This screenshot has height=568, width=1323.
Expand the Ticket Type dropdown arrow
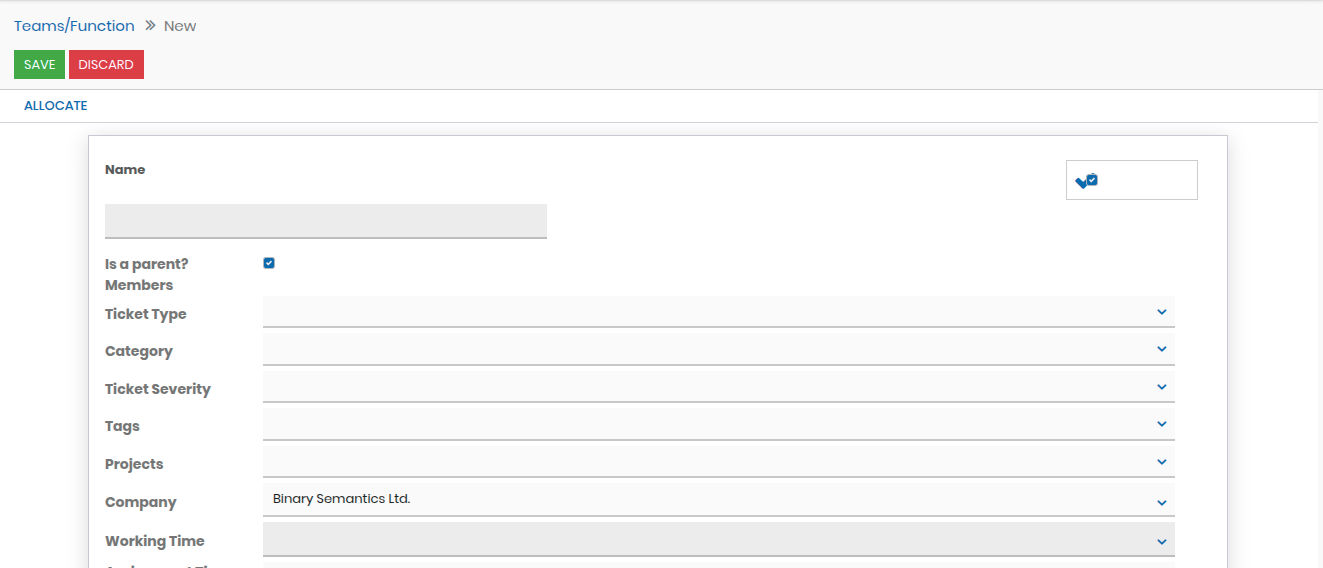click(1161, 312)
